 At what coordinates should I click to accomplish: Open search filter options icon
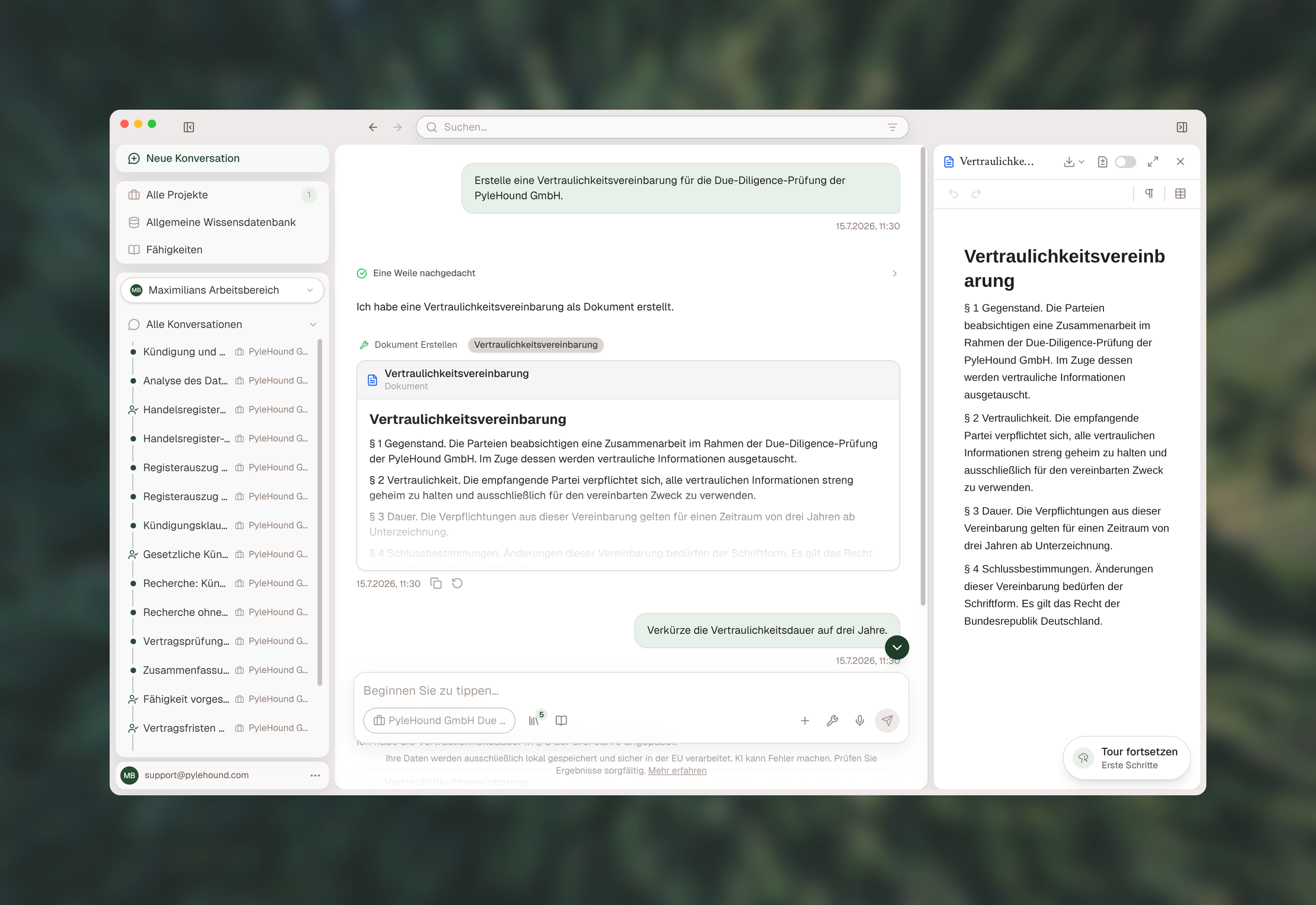(892, 127)
